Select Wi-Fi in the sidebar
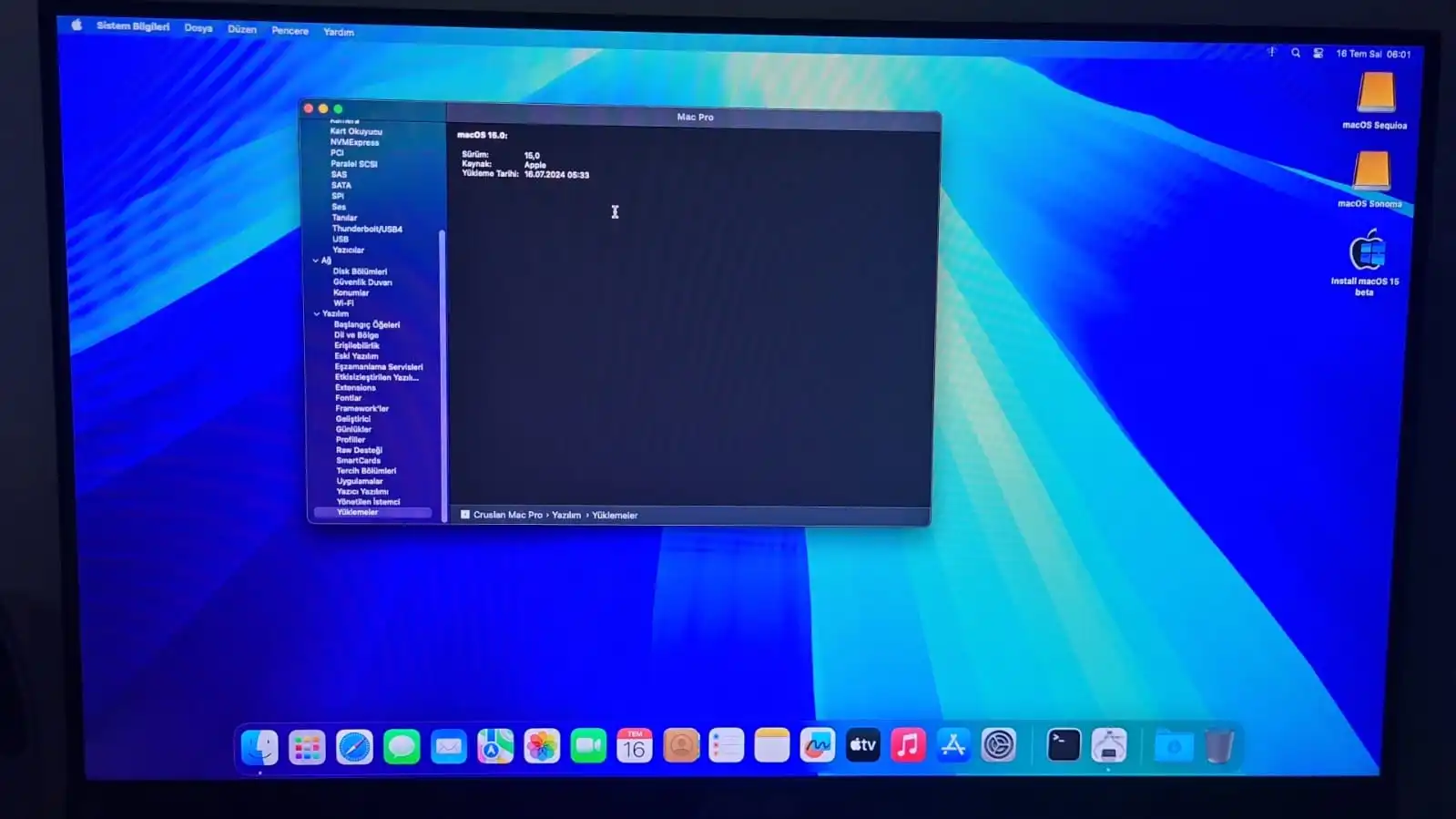This screenshot has height=819, width=1456. tap(344, 303)
